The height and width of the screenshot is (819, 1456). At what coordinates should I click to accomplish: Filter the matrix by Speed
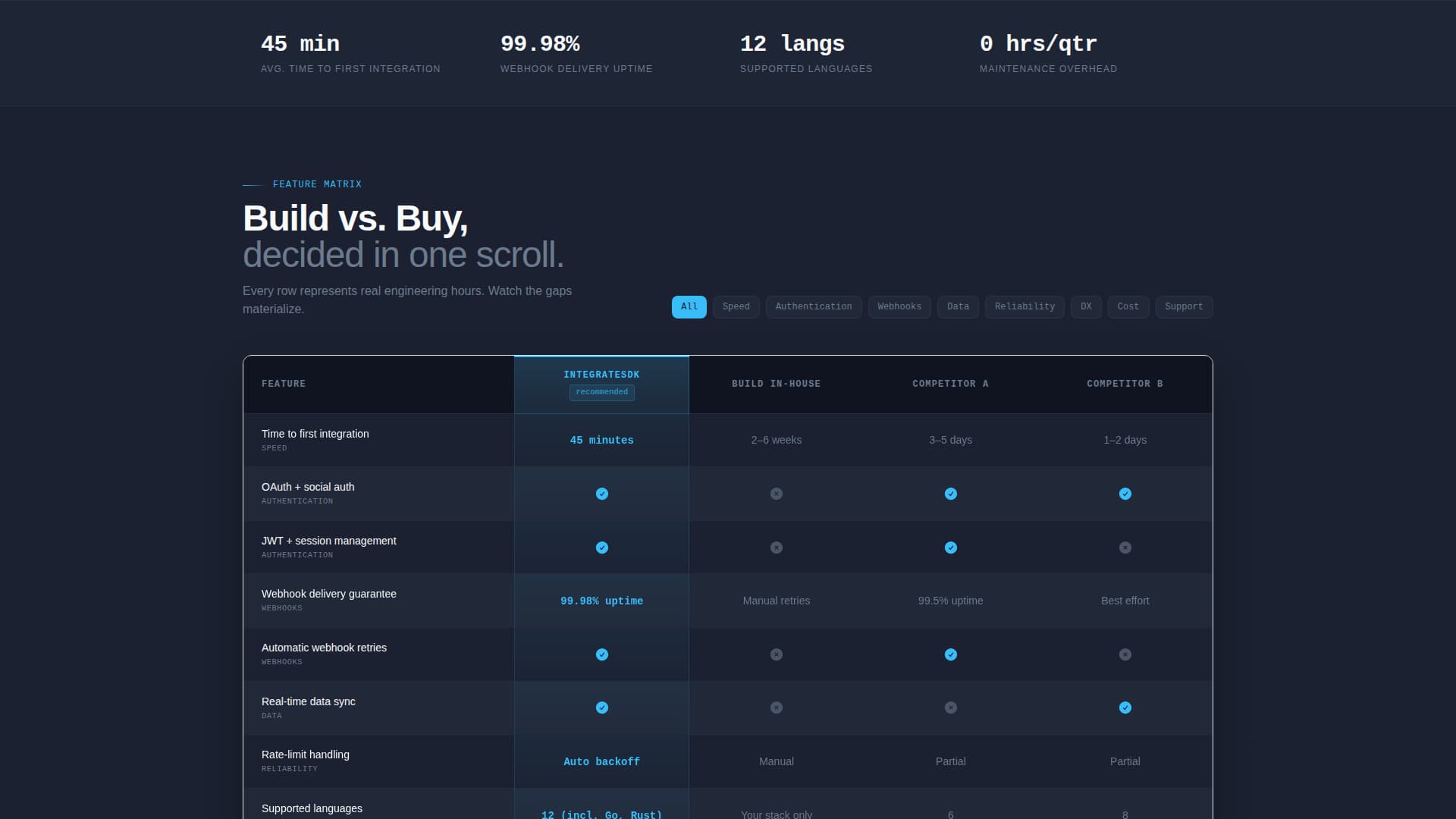click(736, 306)
